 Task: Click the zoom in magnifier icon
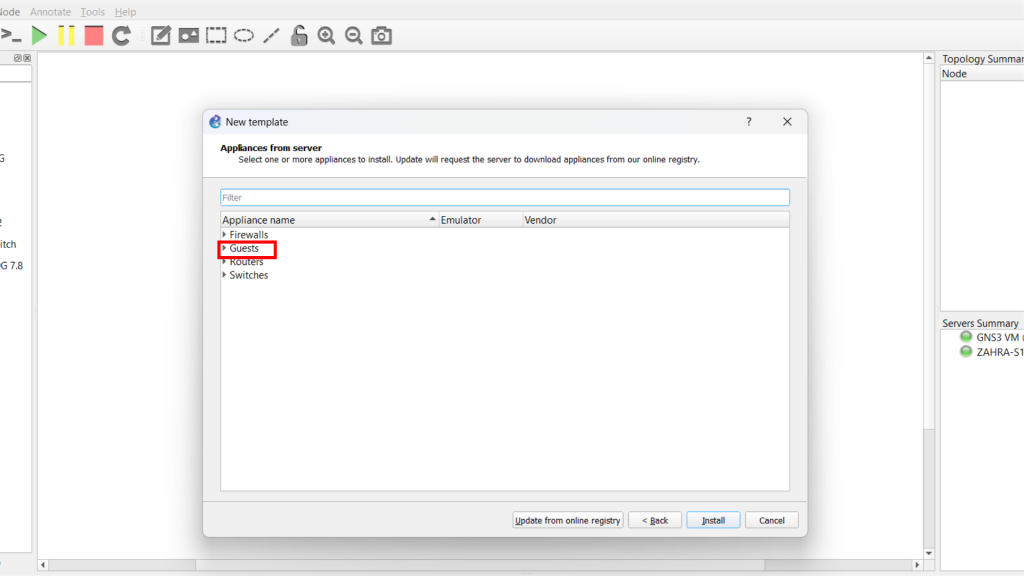click(x=326, y=36)
